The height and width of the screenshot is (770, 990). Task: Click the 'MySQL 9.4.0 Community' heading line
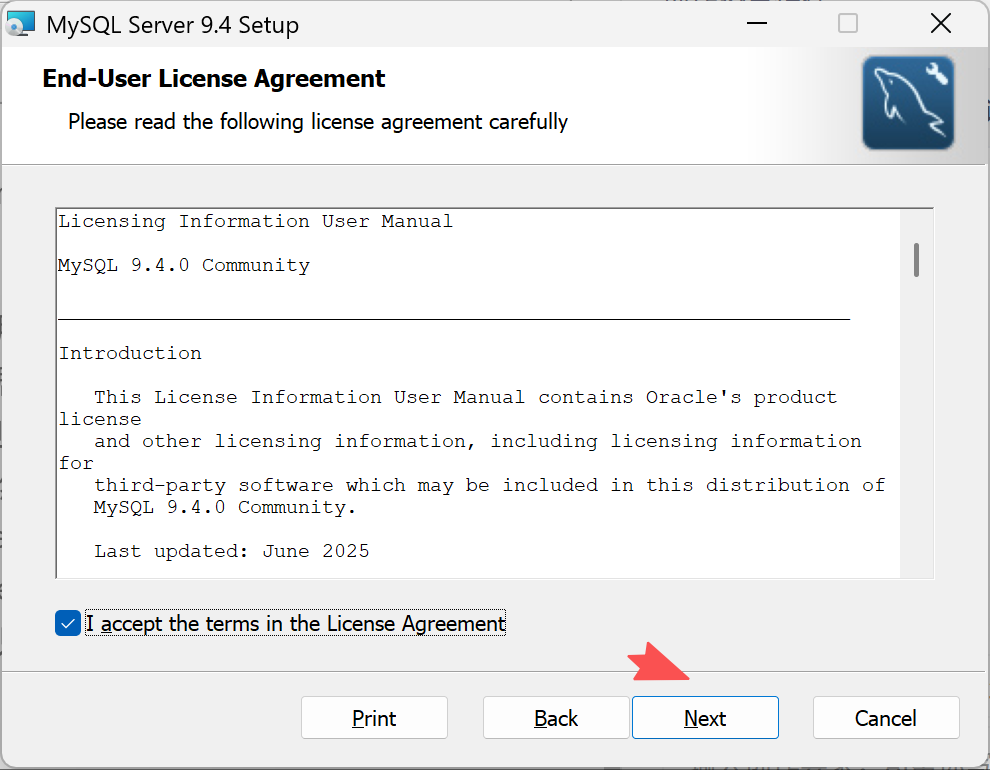pos(184,265)
